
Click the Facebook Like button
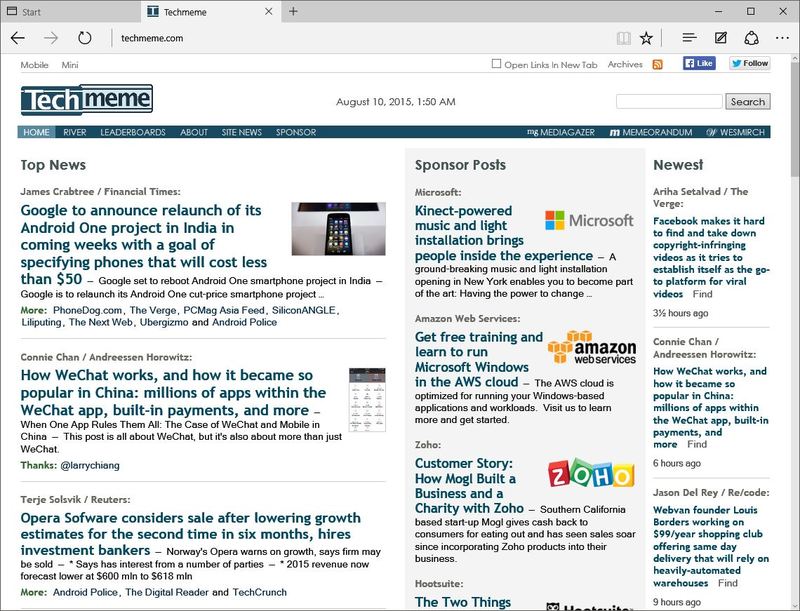[699, 63]
